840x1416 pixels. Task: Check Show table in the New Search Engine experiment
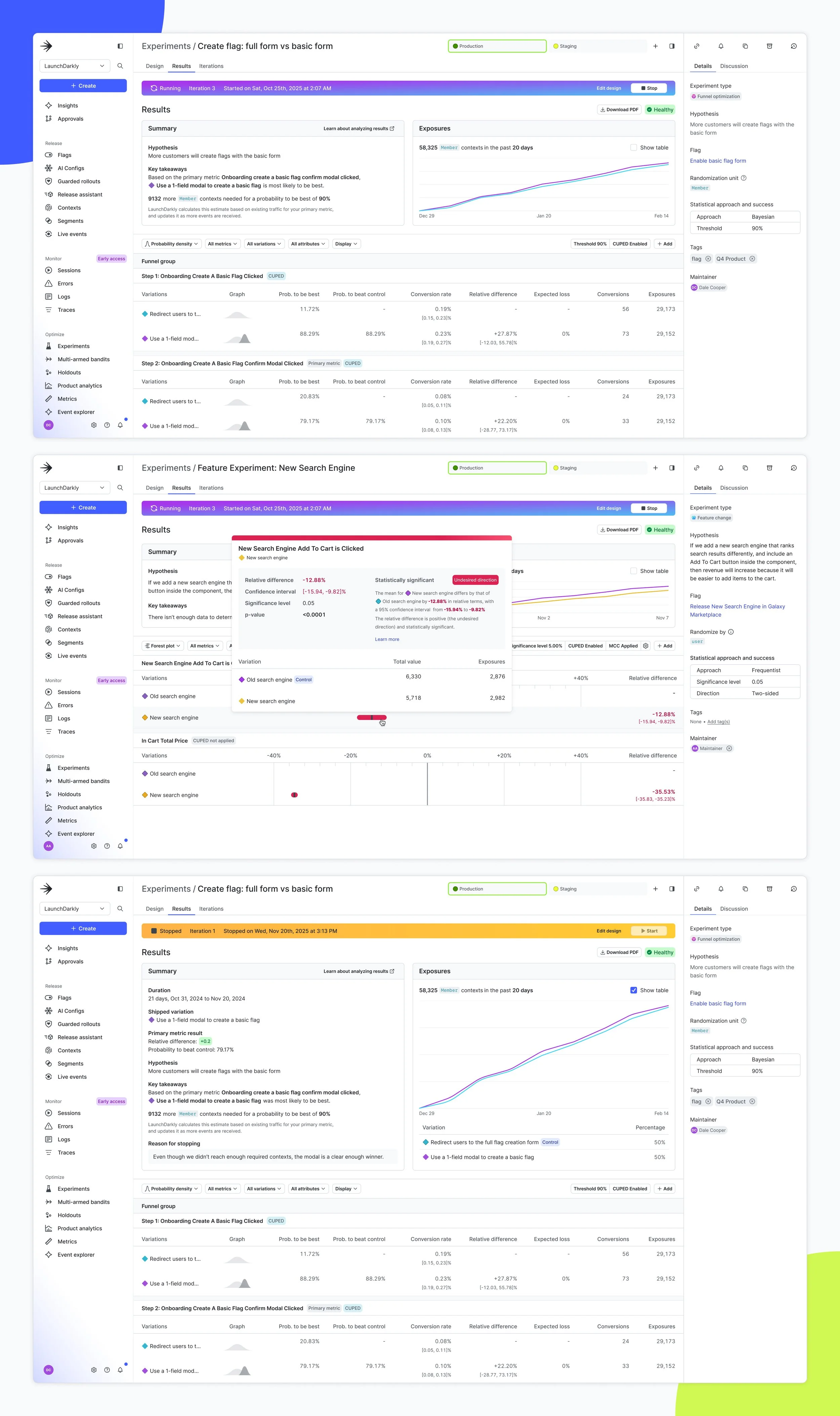click(x=633, y=571)
